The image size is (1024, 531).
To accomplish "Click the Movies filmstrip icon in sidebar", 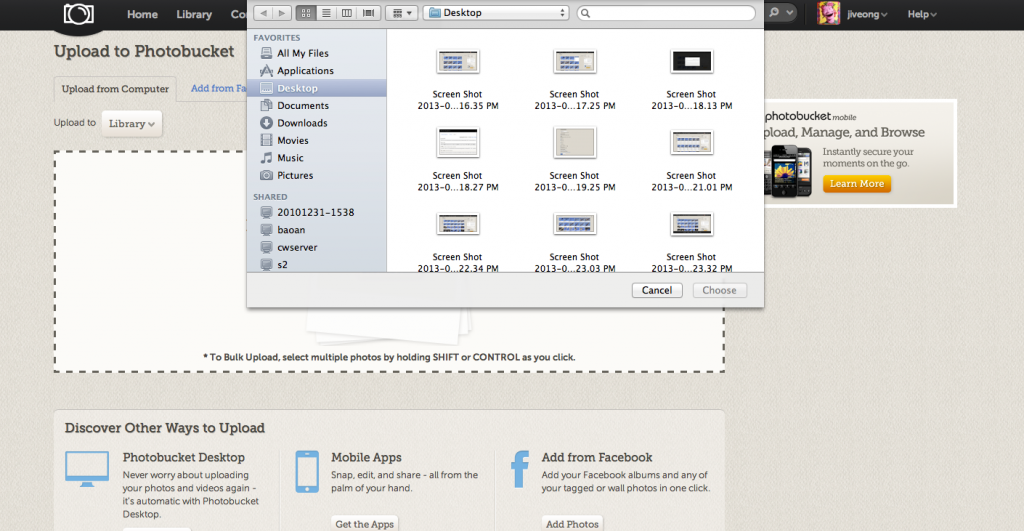I will pos(266,140).
